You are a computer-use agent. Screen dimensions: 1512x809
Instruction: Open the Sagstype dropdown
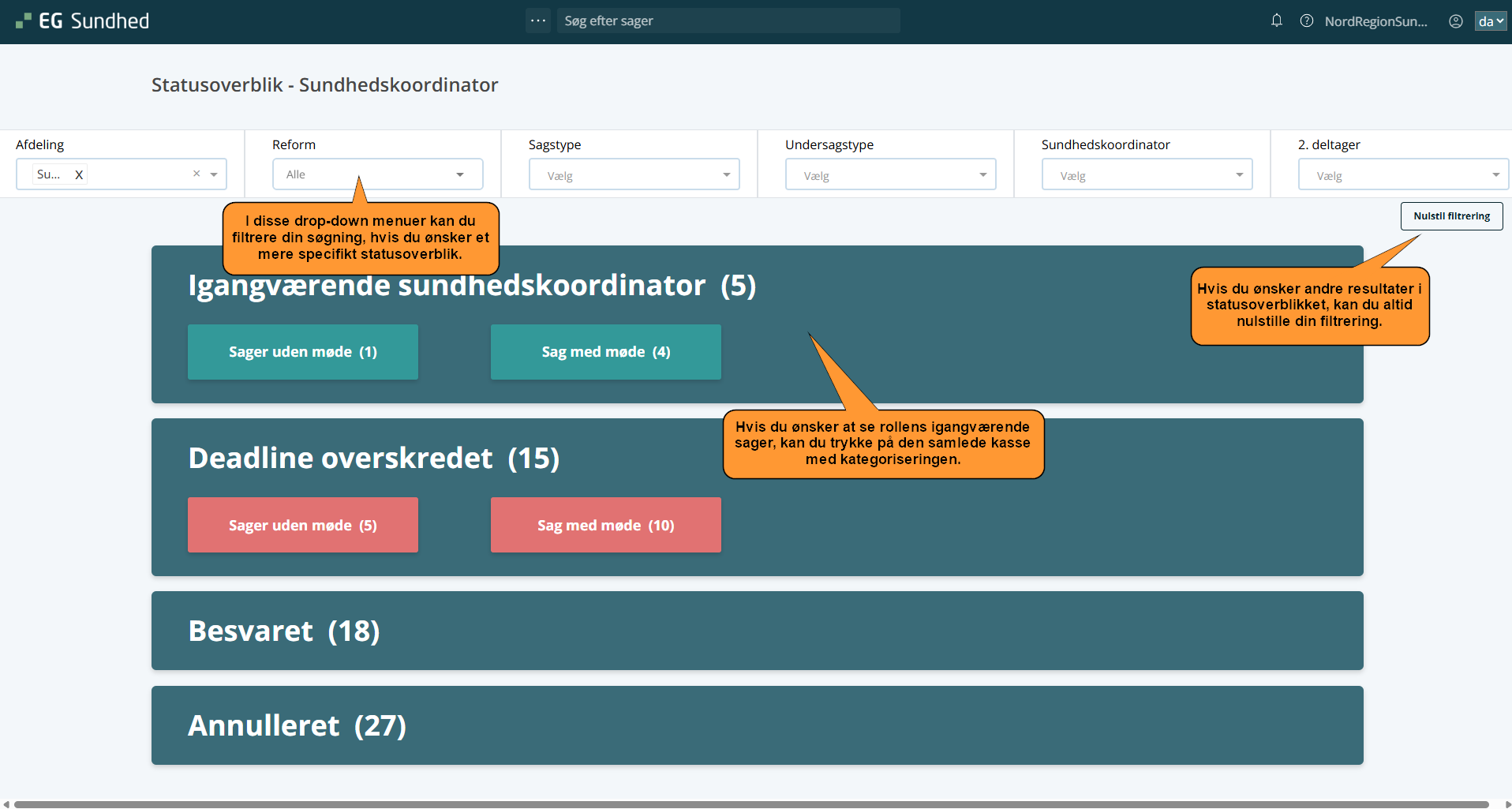pyautogui.click(x=634, y=175)
